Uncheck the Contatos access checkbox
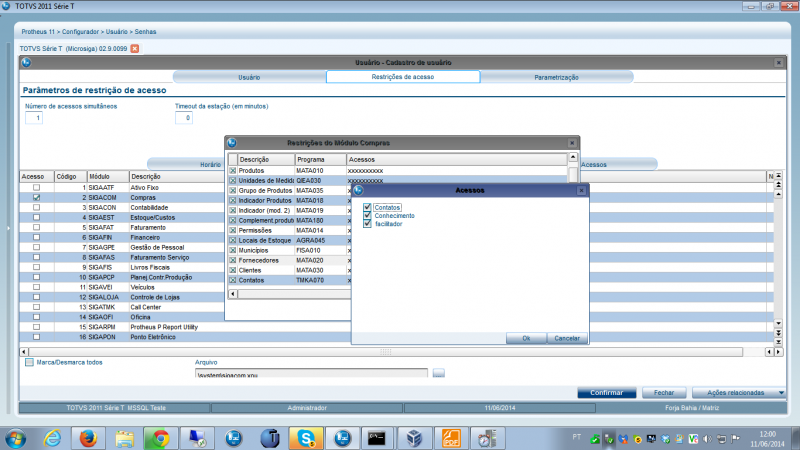This screenshot has height=450, width=800. click(x=367, y=207)
